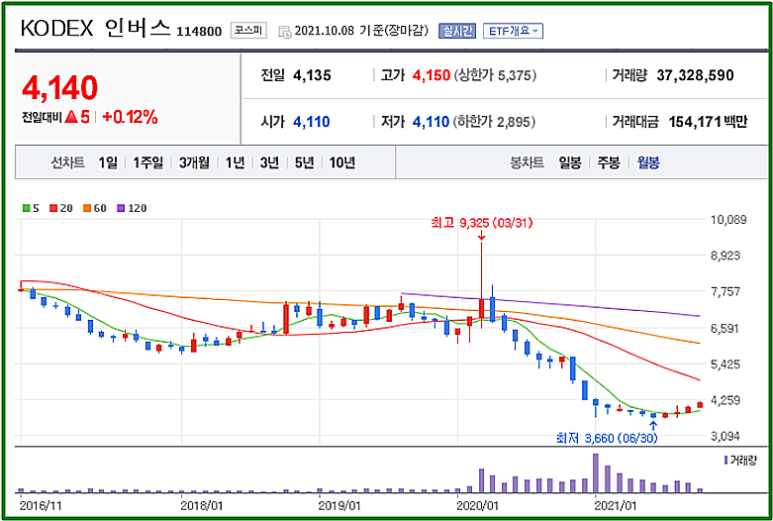The height and width of the screenshot is (521, 773).
Task: Click the stock code 114800
Action: (200, 33)
